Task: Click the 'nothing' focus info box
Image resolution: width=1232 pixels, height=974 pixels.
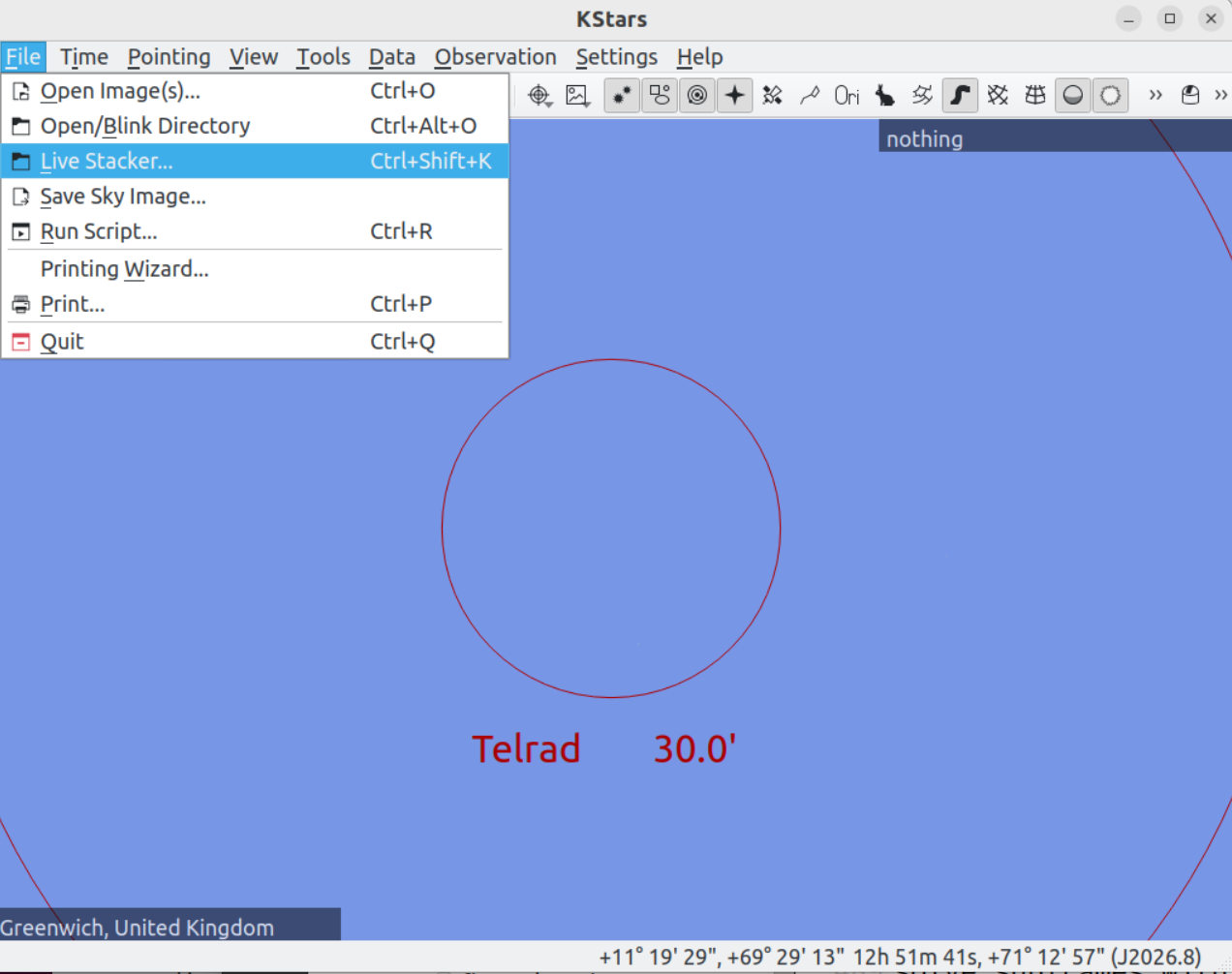Action: point(1055,137)
